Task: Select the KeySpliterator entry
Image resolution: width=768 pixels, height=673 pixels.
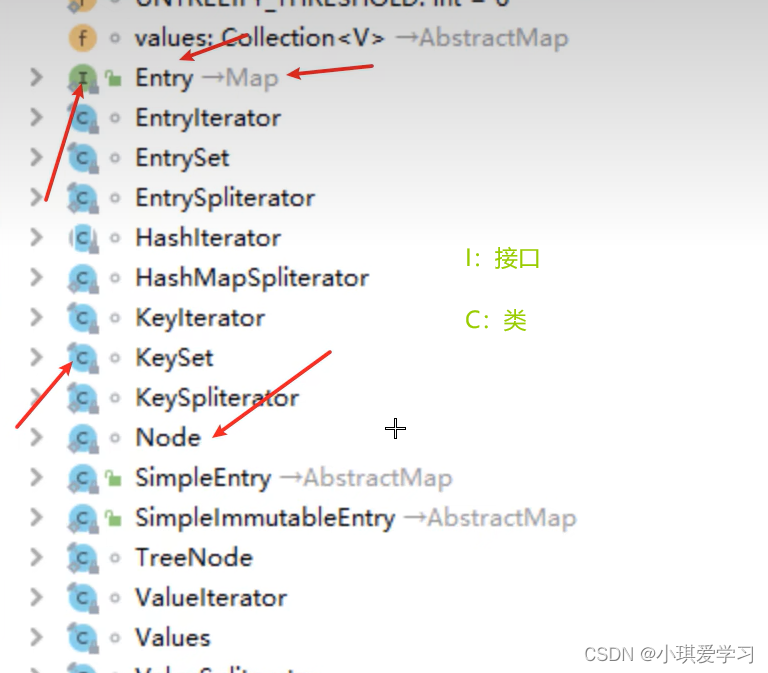Action: click(217, 398)
